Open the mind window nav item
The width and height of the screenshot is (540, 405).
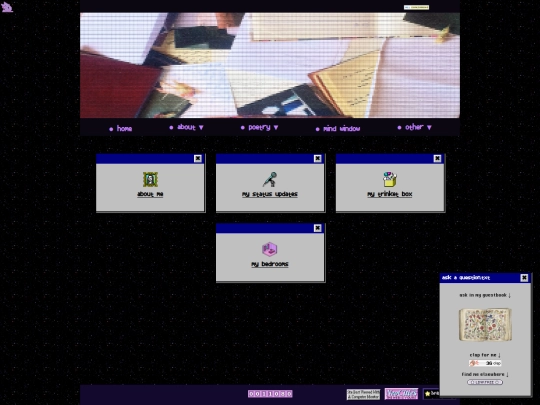338,128
